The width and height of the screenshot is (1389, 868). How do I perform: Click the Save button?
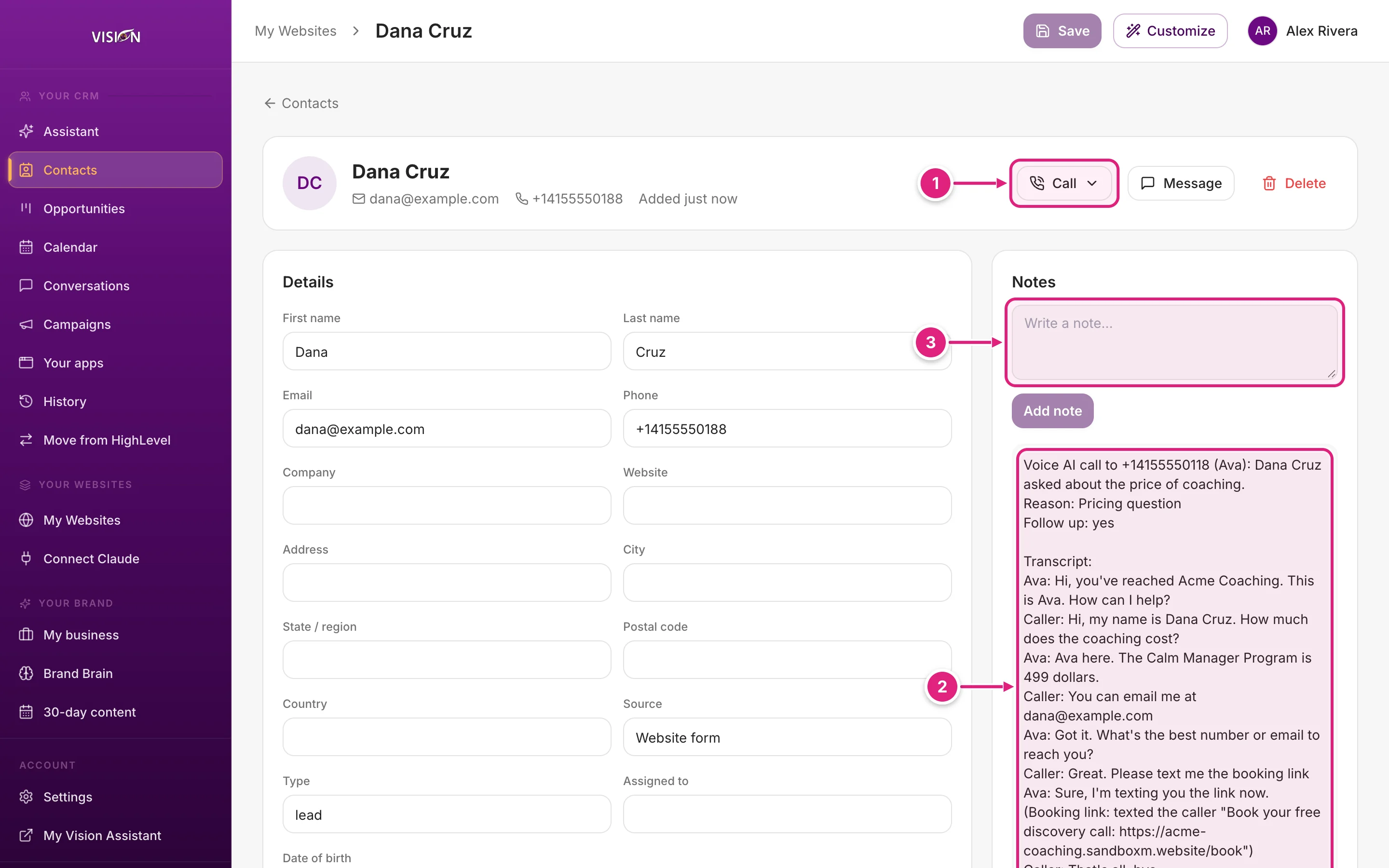point(1062,31)
